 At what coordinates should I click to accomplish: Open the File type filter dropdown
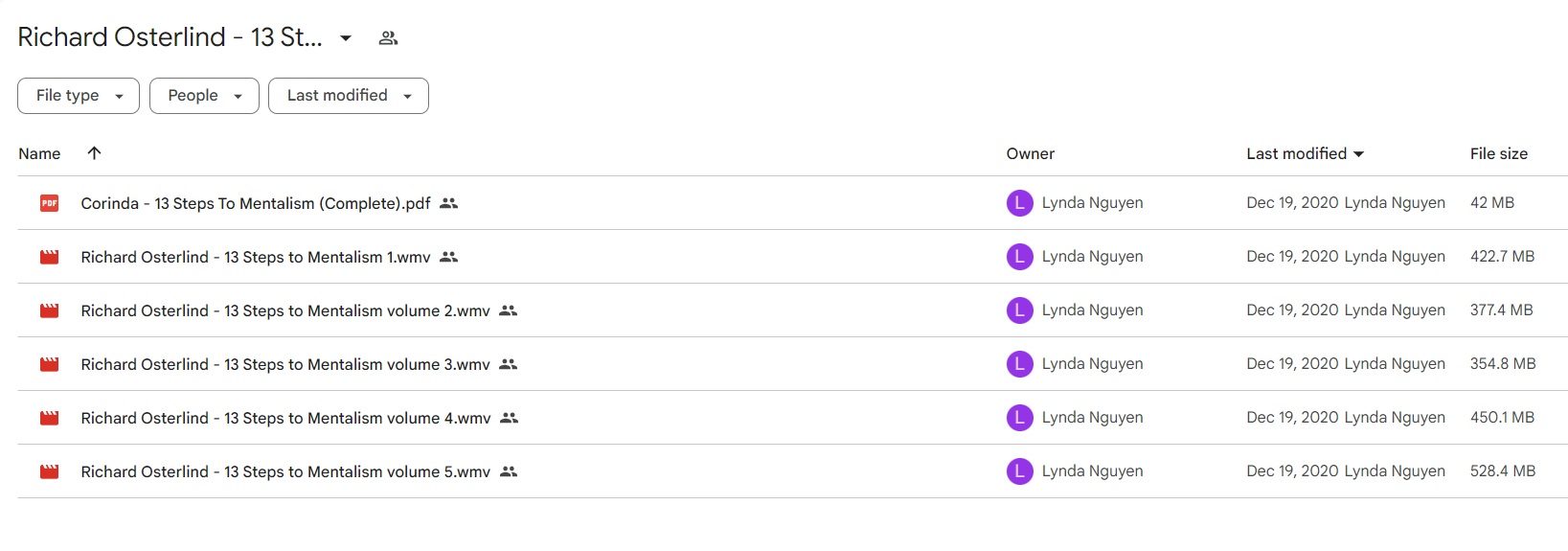tap(79, 96)
